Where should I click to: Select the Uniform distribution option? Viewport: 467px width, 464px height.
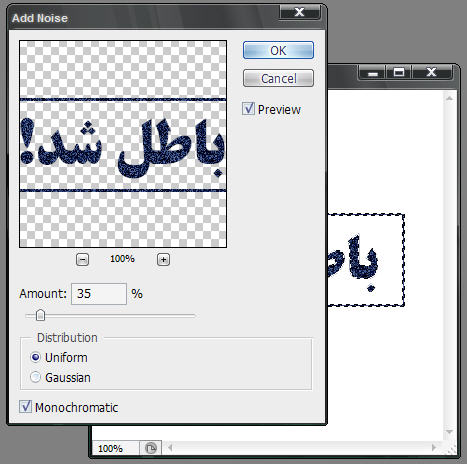(x=35, y=357)
